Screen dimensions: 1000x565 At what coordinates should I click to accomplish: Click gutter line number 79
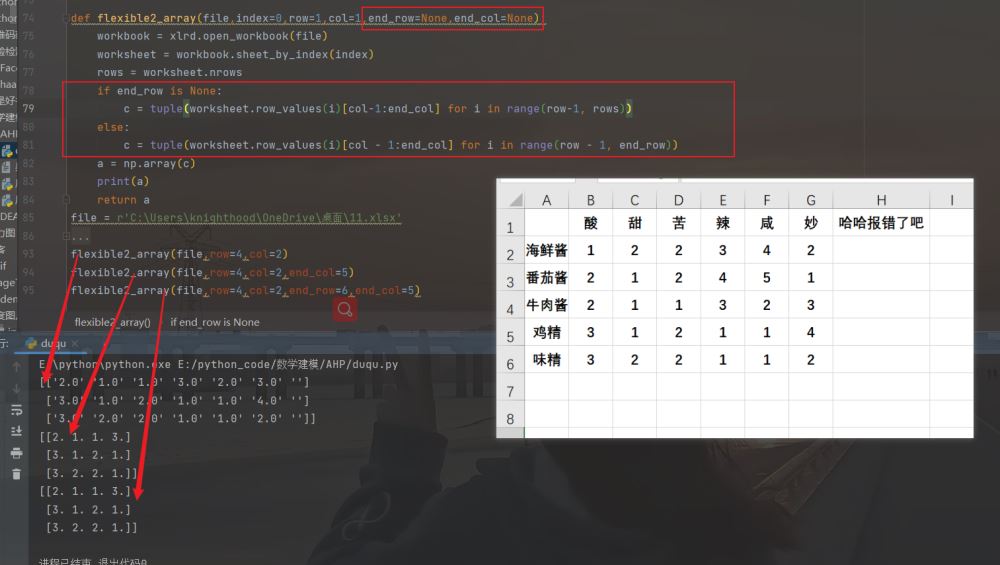28,108
